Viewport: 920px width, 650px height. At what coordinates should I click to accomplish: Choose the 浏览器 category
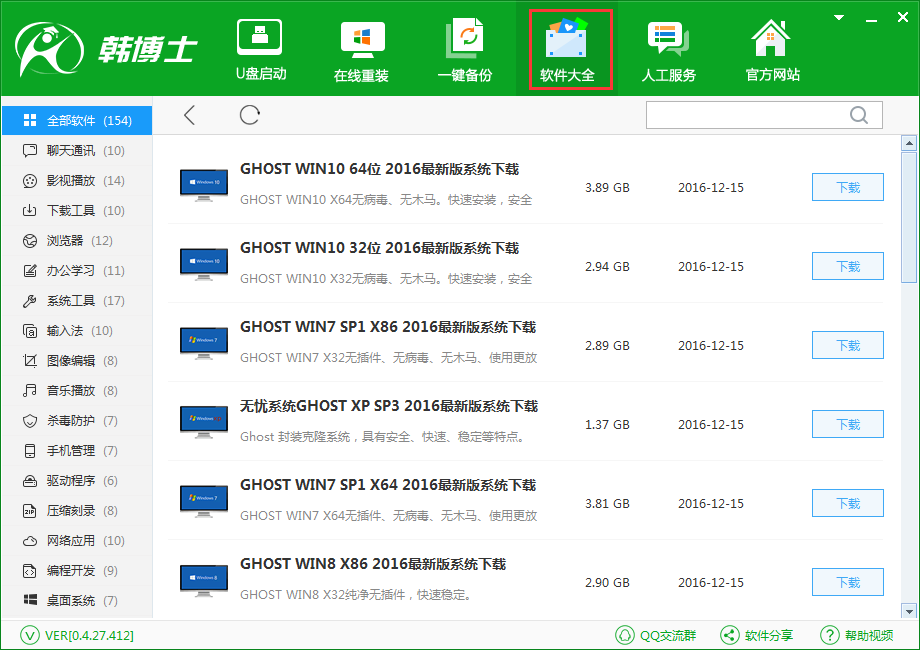point(66,241)
